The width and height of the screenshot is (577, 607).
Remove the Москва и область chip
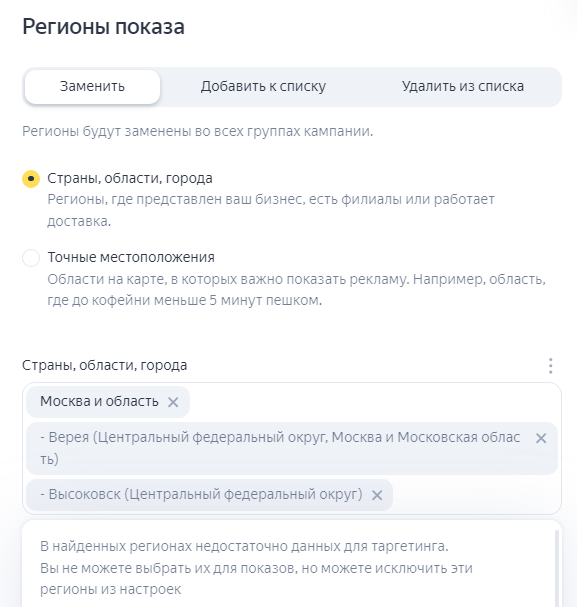(173, 402)
